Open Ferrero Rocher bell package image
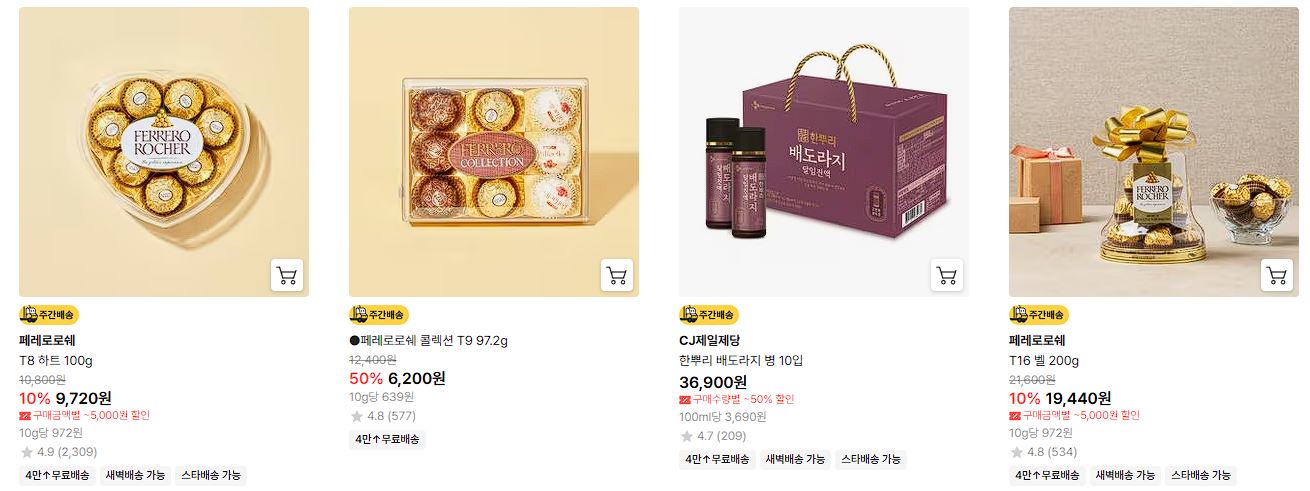This screenshot has height=491, width=1310. point(1154,152)
